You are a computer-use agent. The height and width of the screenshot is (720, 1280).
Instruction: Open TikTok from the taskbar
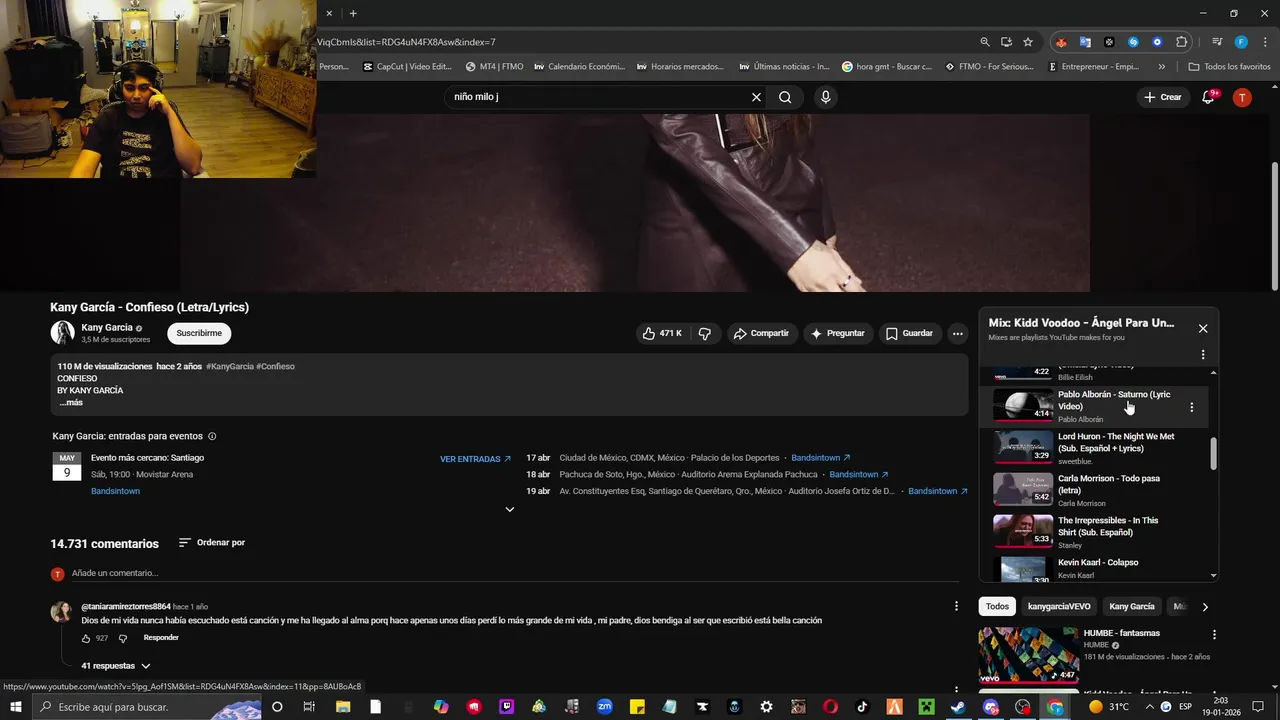click(x=862, y=707)
